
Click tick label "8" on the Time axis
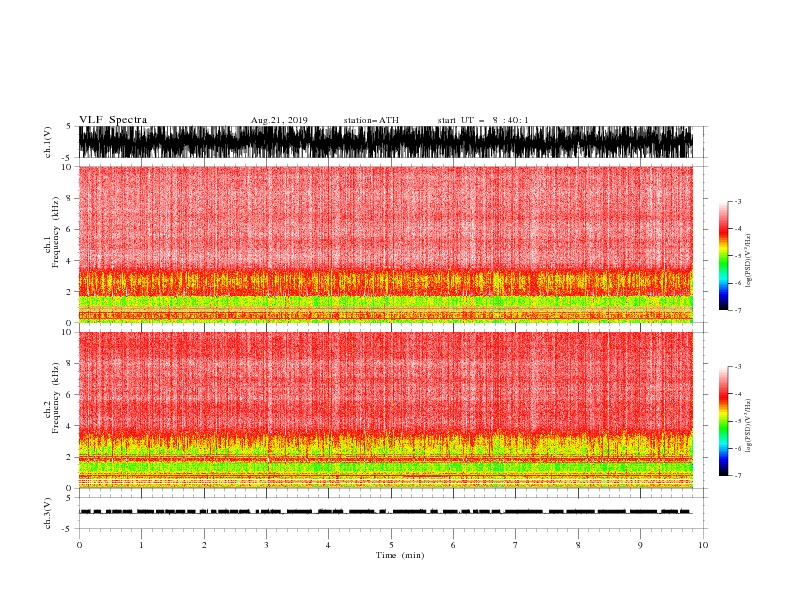click(578, 545)
